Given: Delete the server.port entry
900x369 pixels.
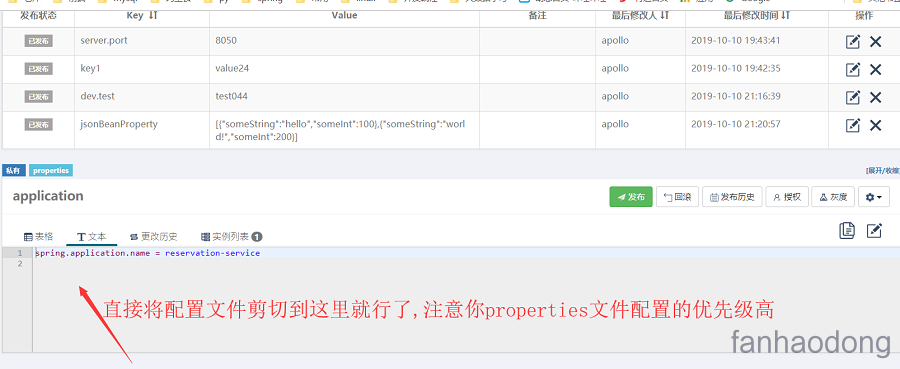Looking at the screenshot, I should coord(875,42).
